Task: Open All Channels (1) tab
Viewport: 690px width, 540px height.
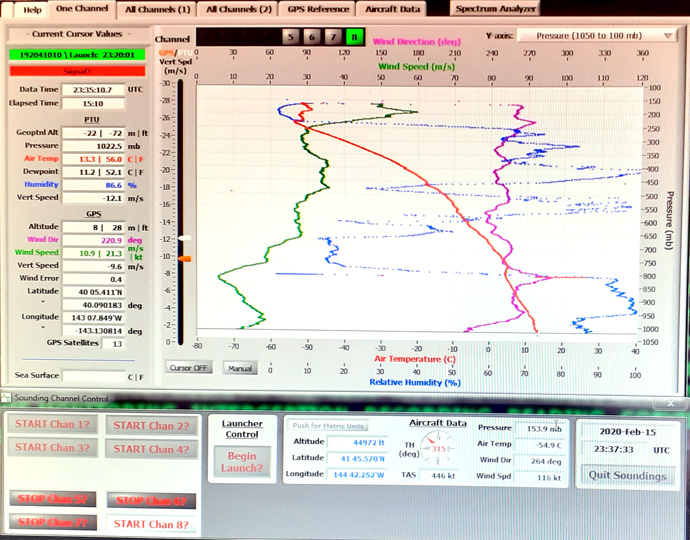Action: 157,9
